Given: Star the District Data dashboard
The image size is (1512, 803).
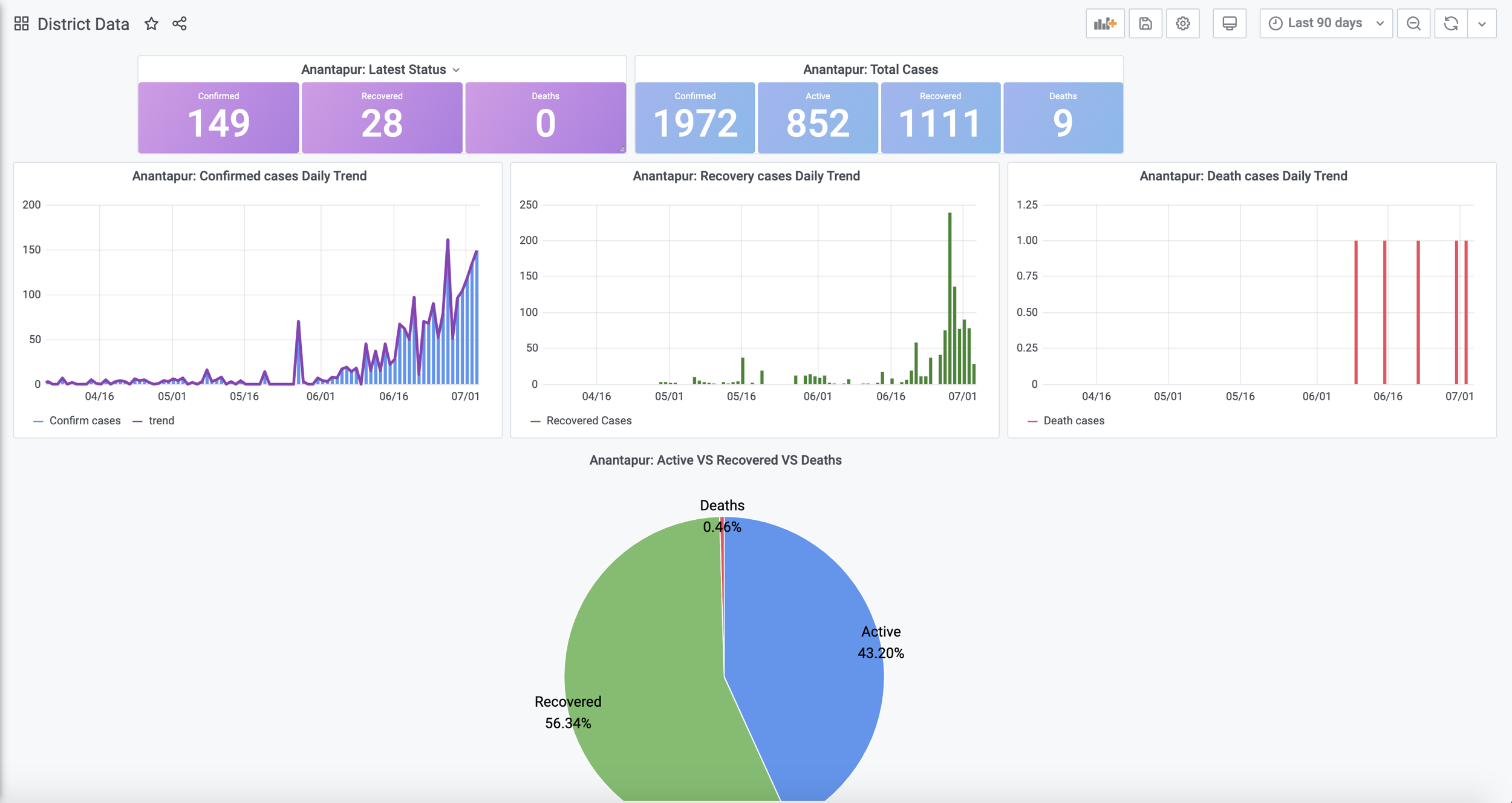Looking at the screenshot, I should pyautogui.click(x=151, y=24).
